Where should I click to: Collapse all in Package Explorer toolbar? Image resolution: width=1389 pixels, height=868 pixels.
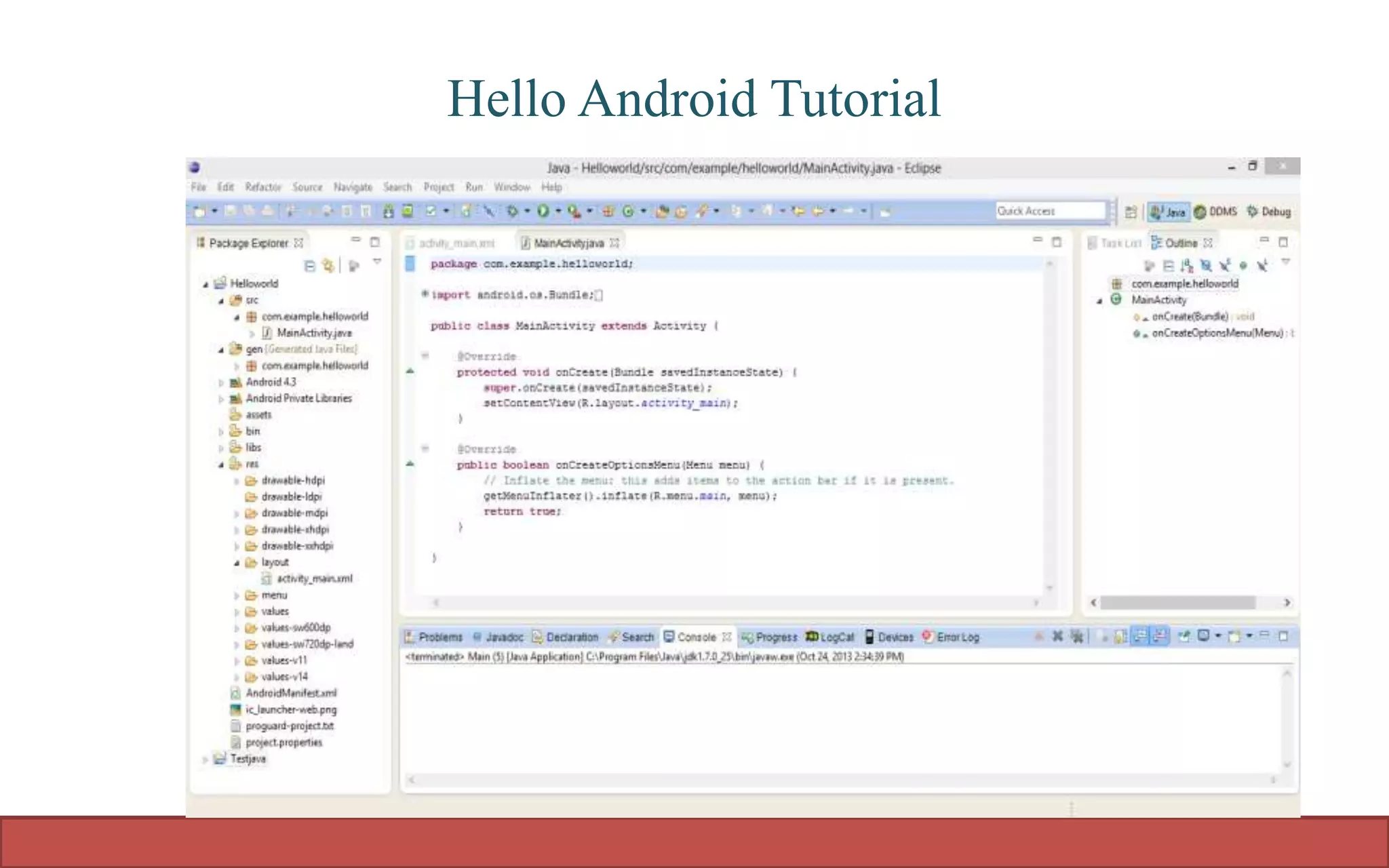click(x=310, y=266)
